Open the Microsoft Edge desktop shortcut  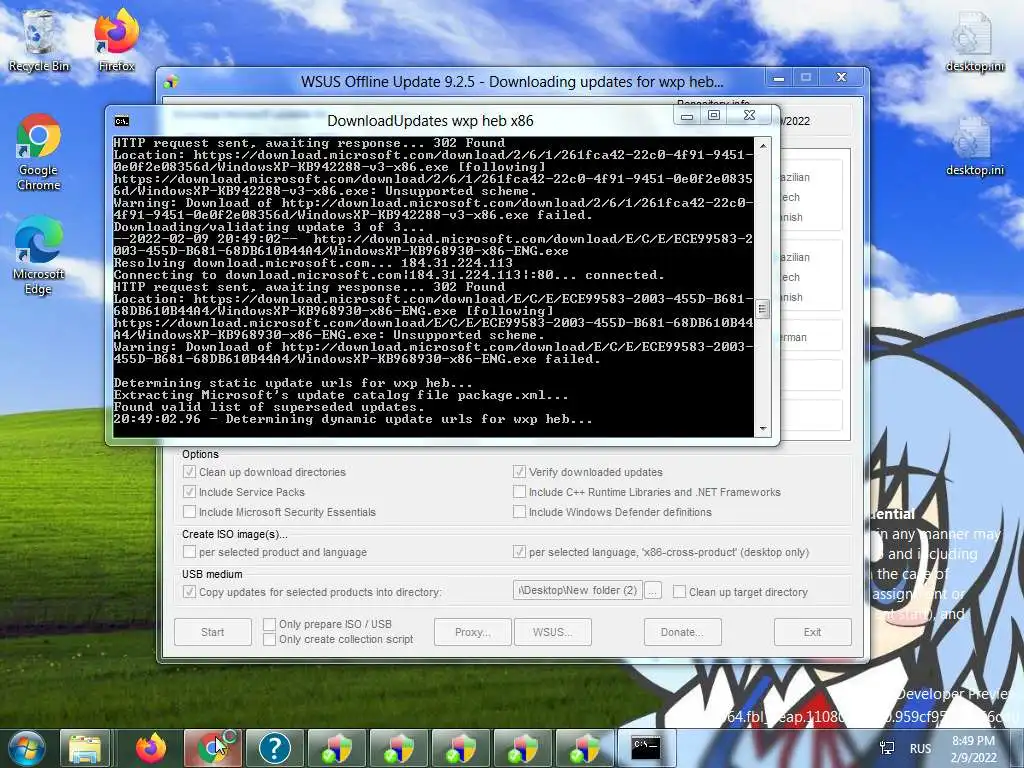(39, 256)
